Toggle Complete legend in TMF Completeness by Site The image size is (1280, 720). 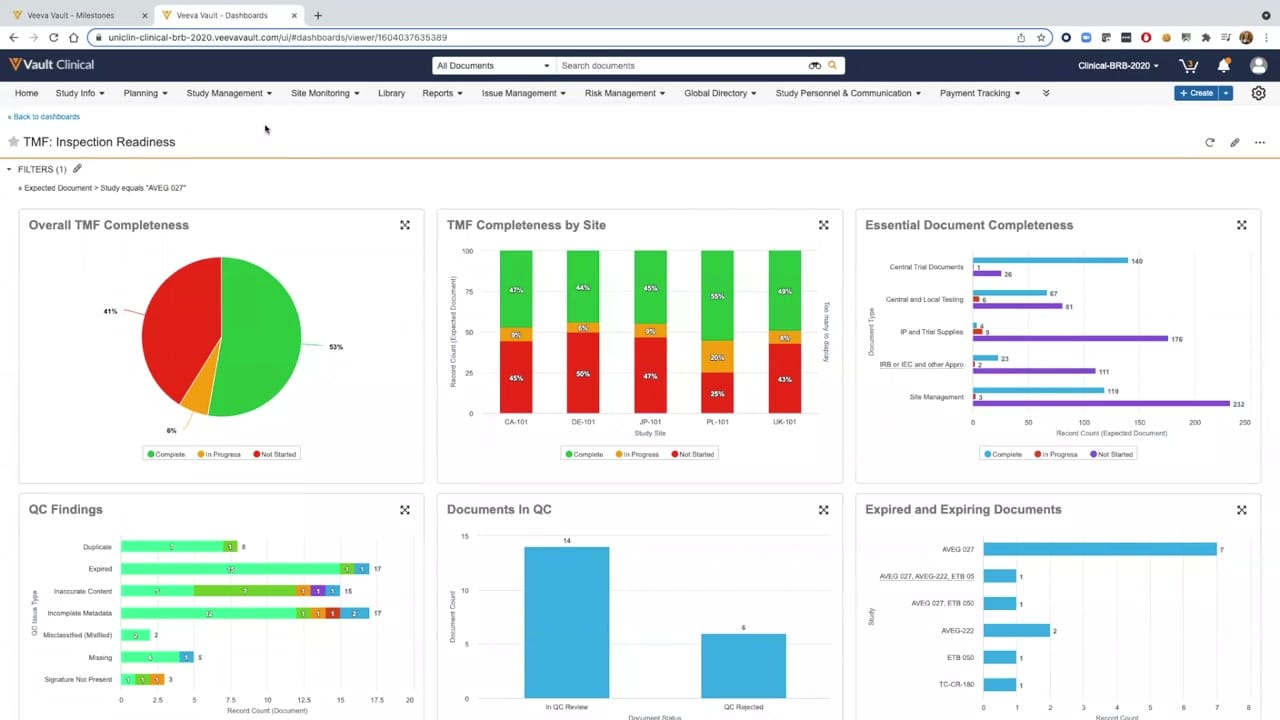[x=584, y=454]
